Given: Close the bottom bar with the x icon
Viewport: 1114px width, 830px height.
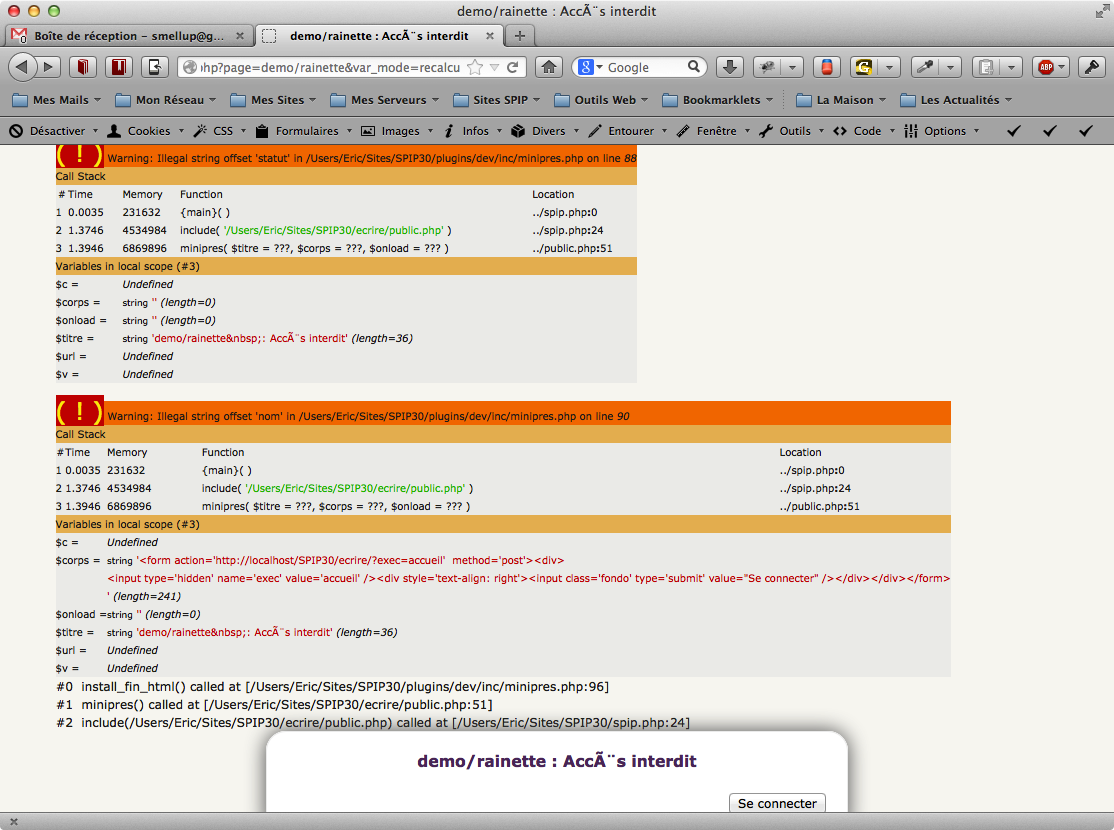Looking at the screenshot, I should tap(13, 821).
